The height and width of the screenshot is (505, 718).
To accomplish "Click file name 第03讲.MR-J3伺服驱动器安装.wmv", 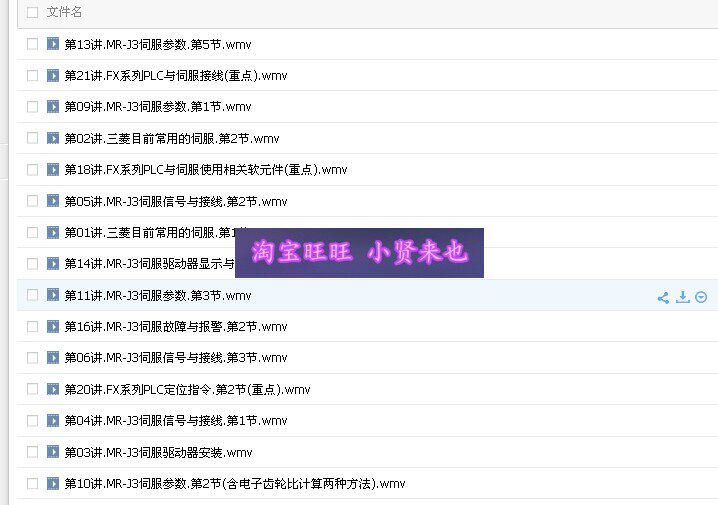I will [158, 452].
